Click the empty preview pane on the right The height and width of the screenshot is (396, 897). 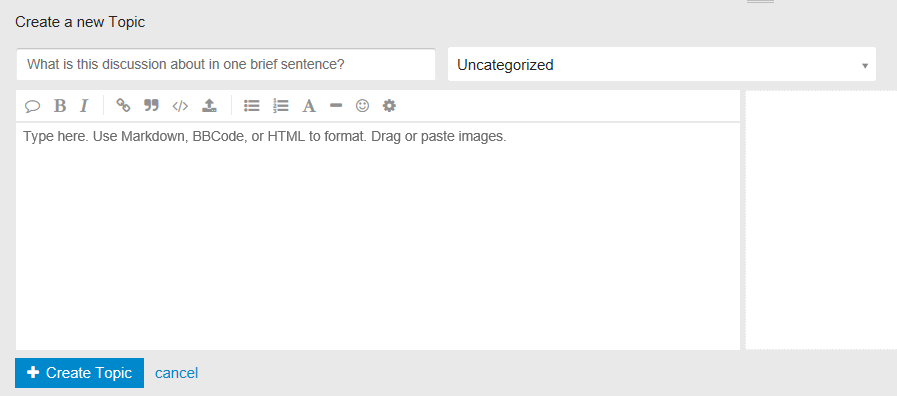coord(821,220)
